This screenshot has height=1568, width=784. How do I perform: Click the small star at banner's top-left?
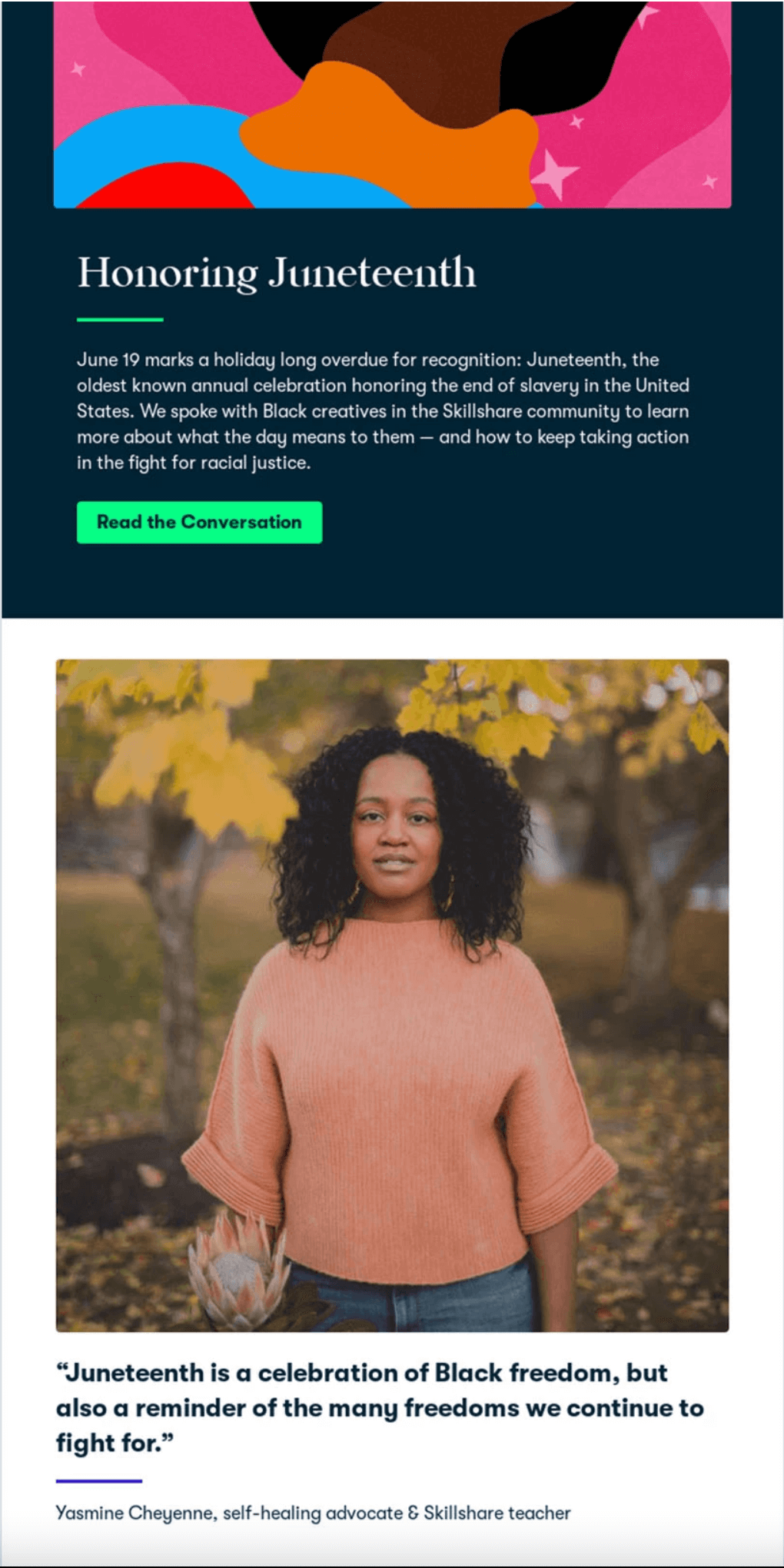78,68
